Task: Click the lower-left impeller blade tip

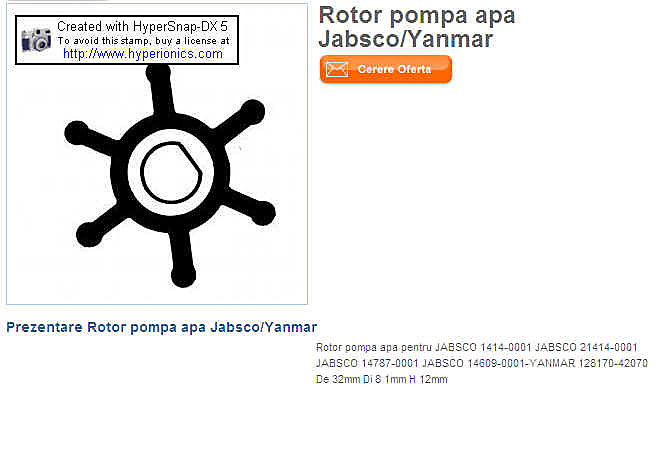Action: click(89, 234)
